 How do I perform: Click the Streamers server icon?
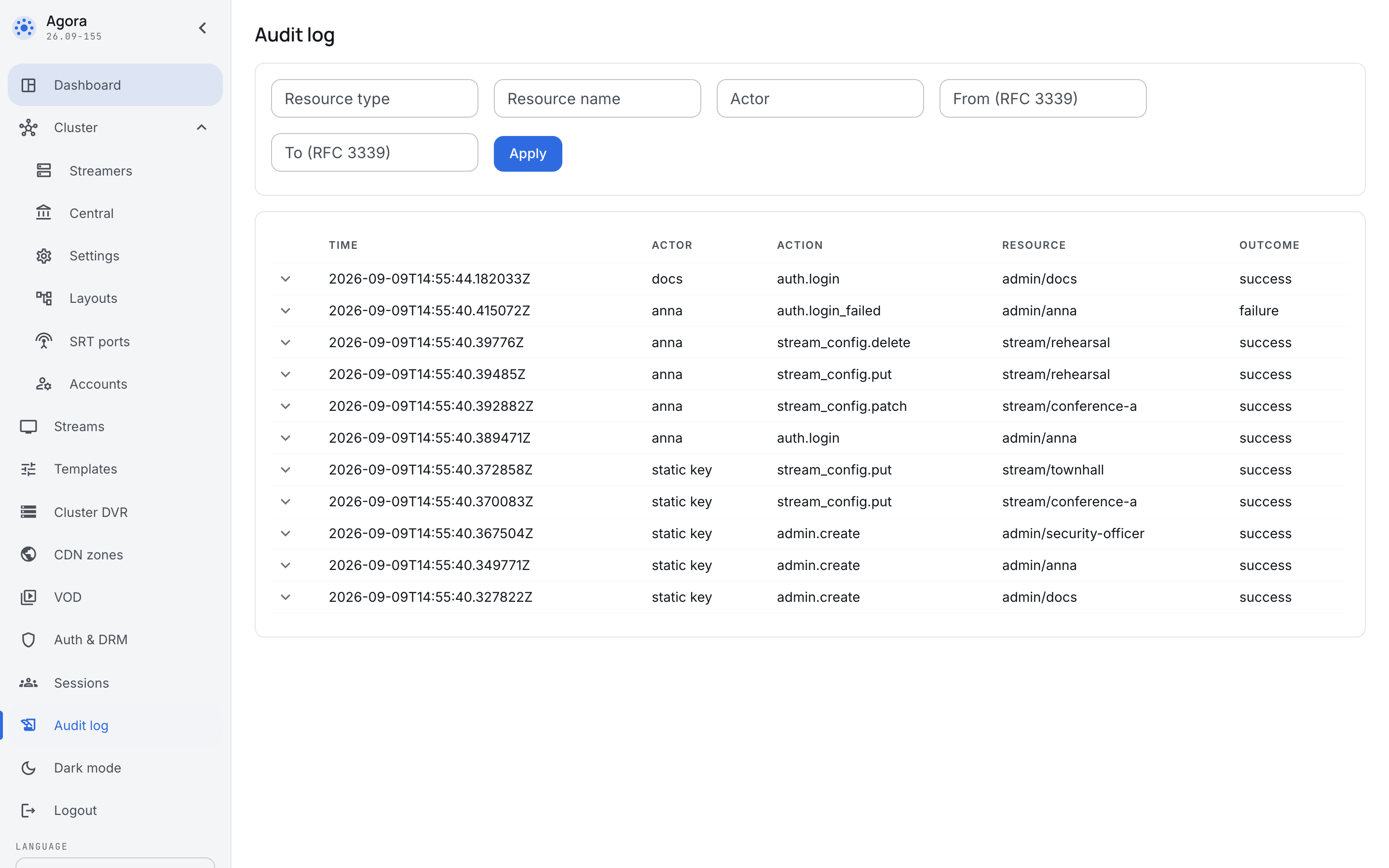[44, 171]
